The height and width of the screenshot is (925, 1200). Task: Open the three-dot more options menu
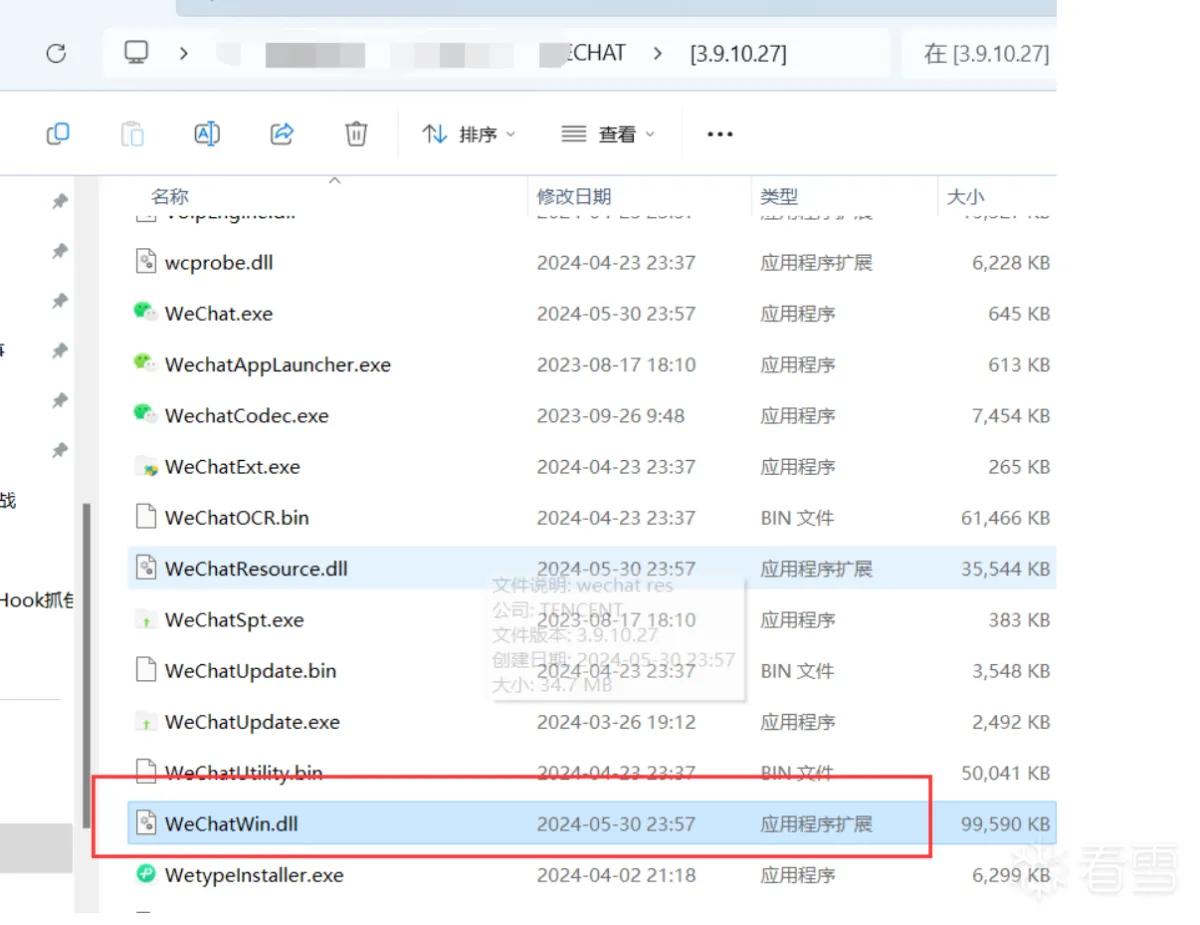point(720,134)
